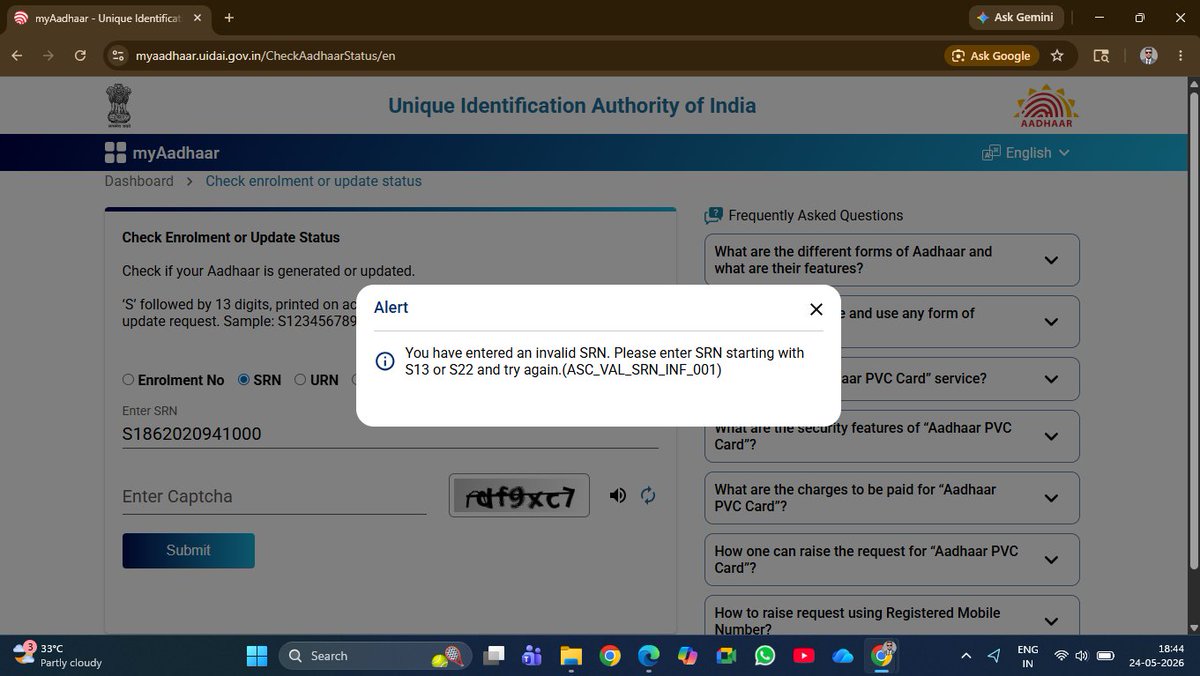Expand FAQ on different forms of Aadhaar

pos(892,260)
